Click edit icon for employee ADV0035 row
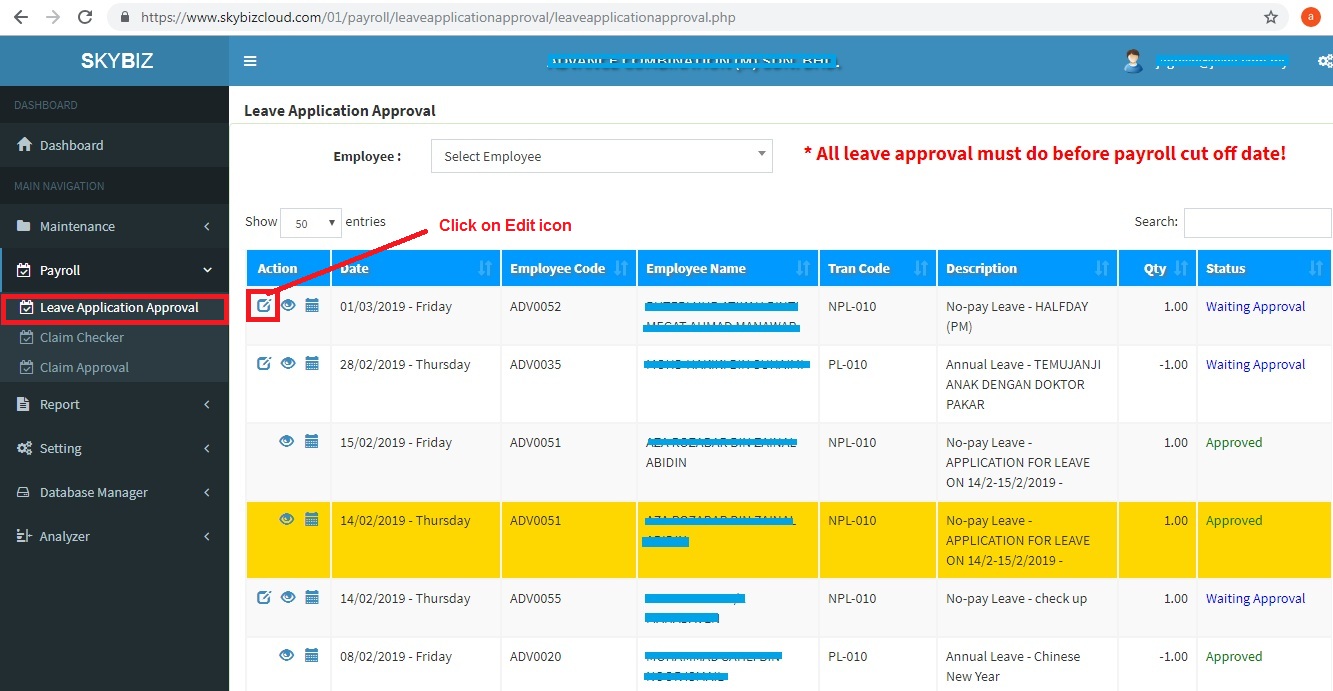This screenshot has width=1333, height=691. tap(263, 364)
